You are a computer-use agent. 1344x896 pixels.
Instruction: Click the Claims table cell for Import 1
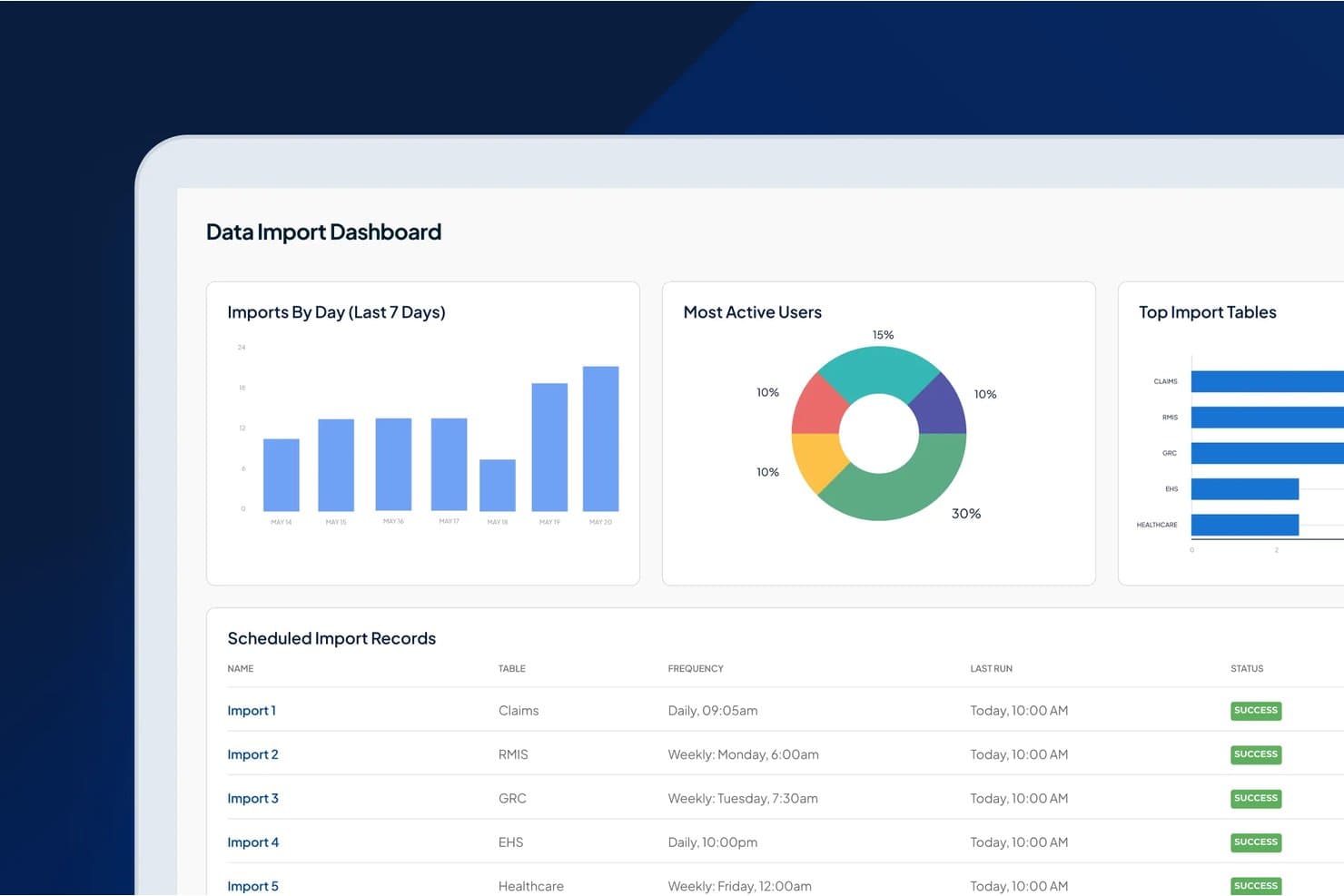(x=519, y=711)
